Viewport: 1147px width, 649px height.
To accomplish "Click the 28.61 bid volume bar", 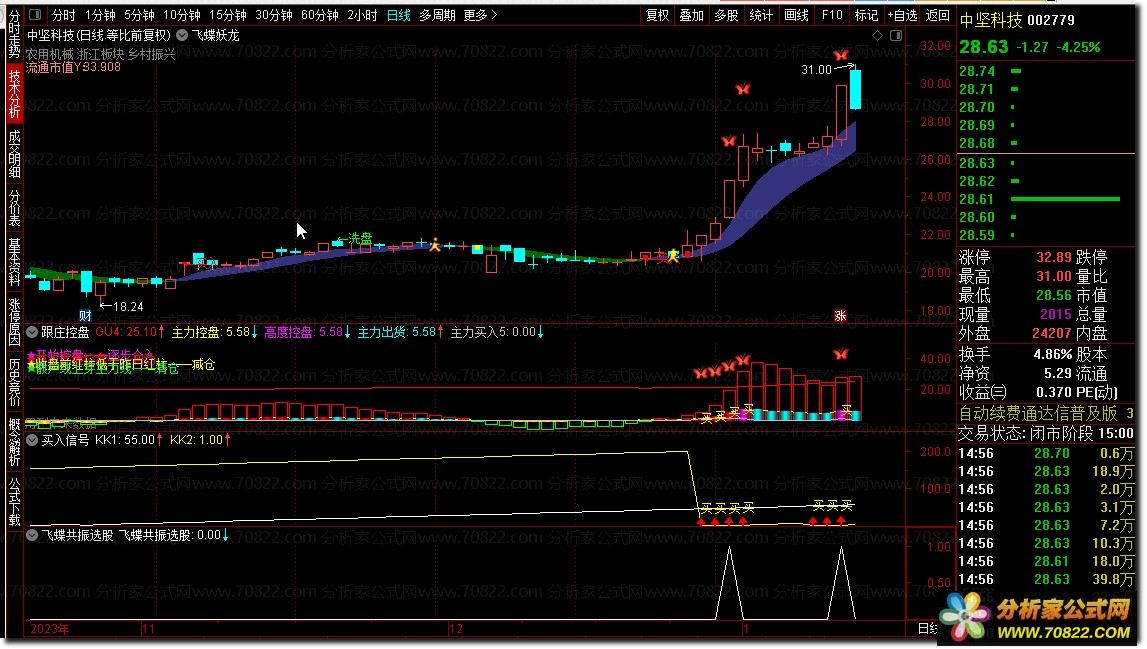I will click(1065, 198).
